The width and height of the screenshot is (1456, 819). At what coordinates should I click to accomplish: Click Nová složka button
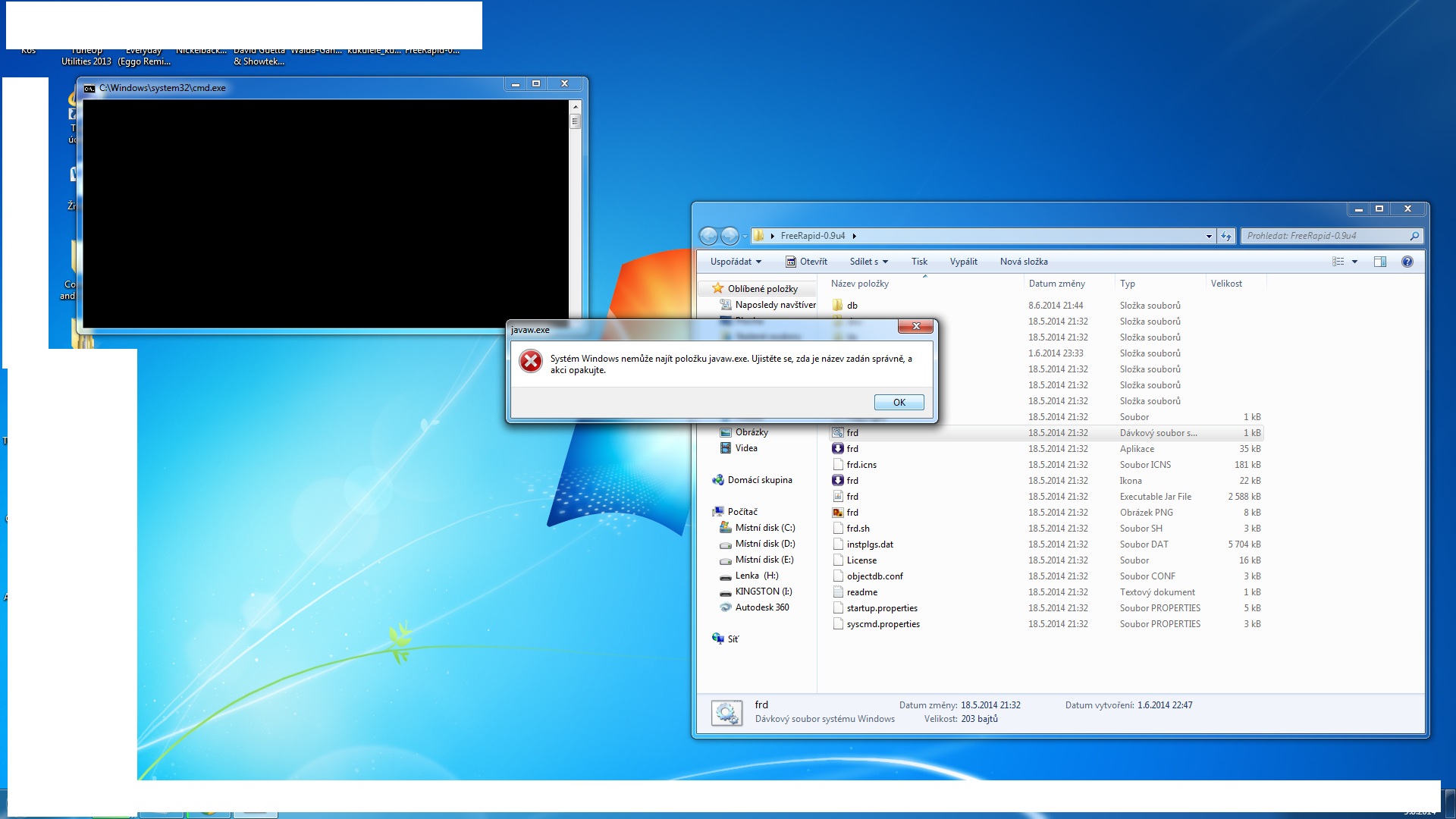[x=1023, y=262]
